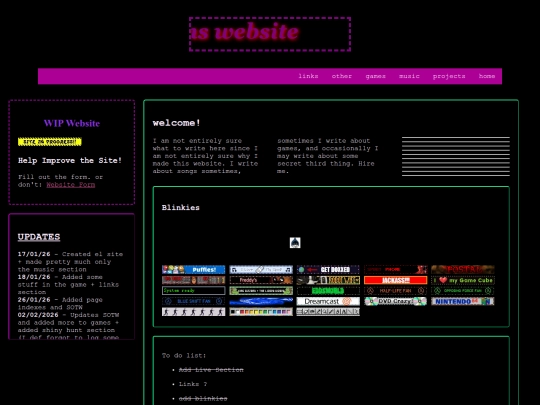540x405 pixels.
Task: Click the crossed-out Add Live Section item
Action: tap(211, 370)
